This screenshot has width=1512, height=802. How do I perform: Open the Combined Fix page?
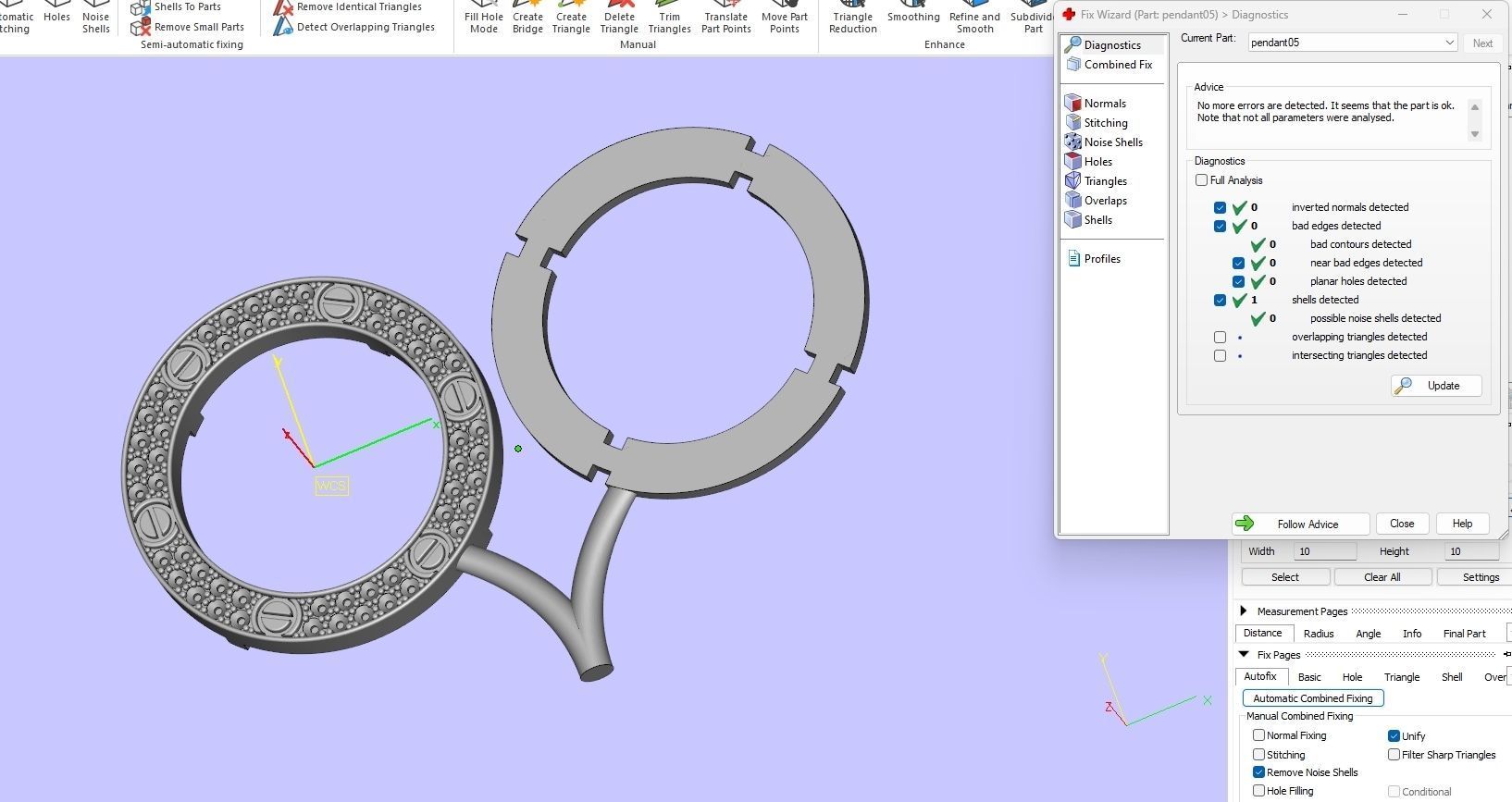[1110, 65]
